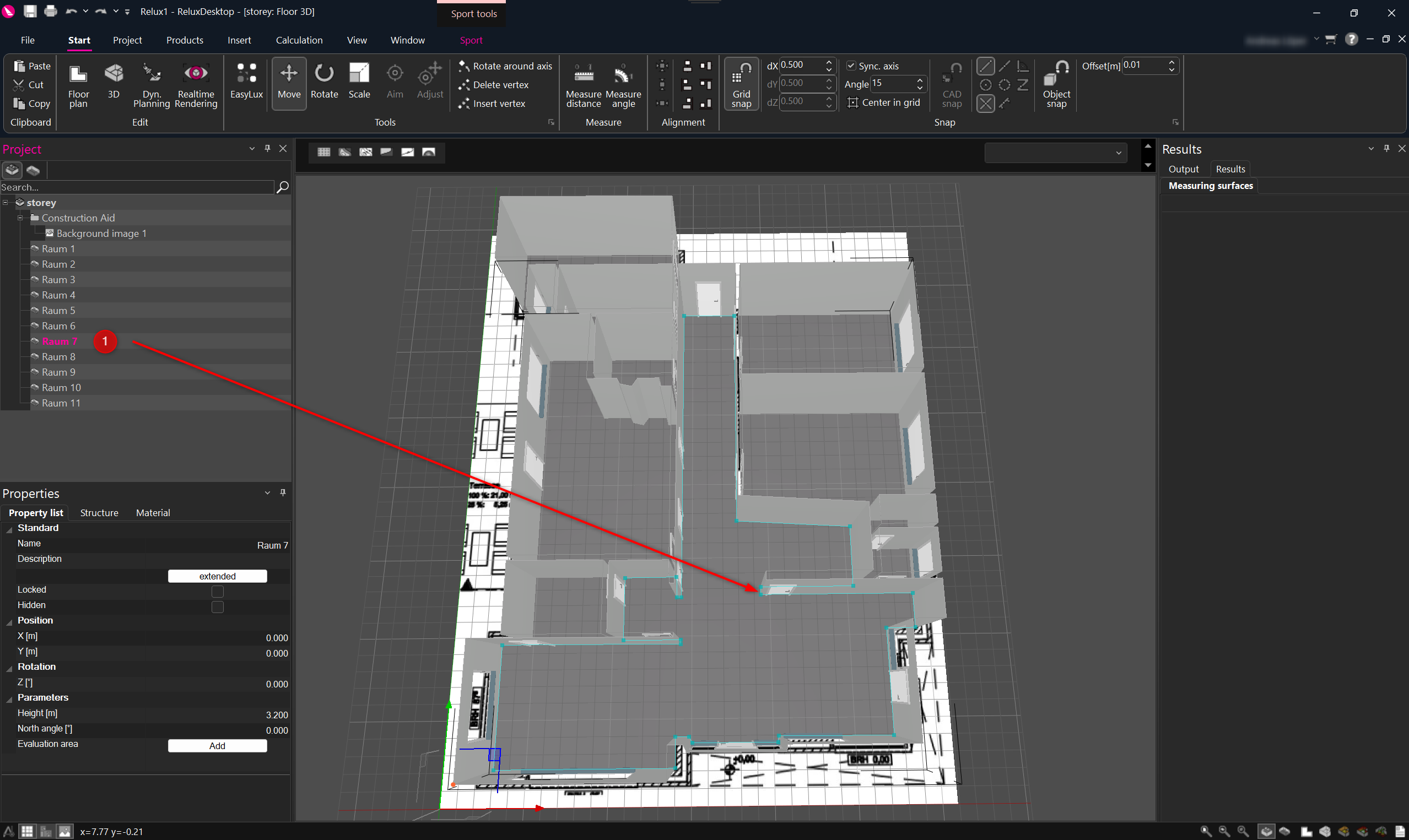Toggle the Sync. axis checkbox
This screenshot has width=1409, height=840.
[851, 66]
